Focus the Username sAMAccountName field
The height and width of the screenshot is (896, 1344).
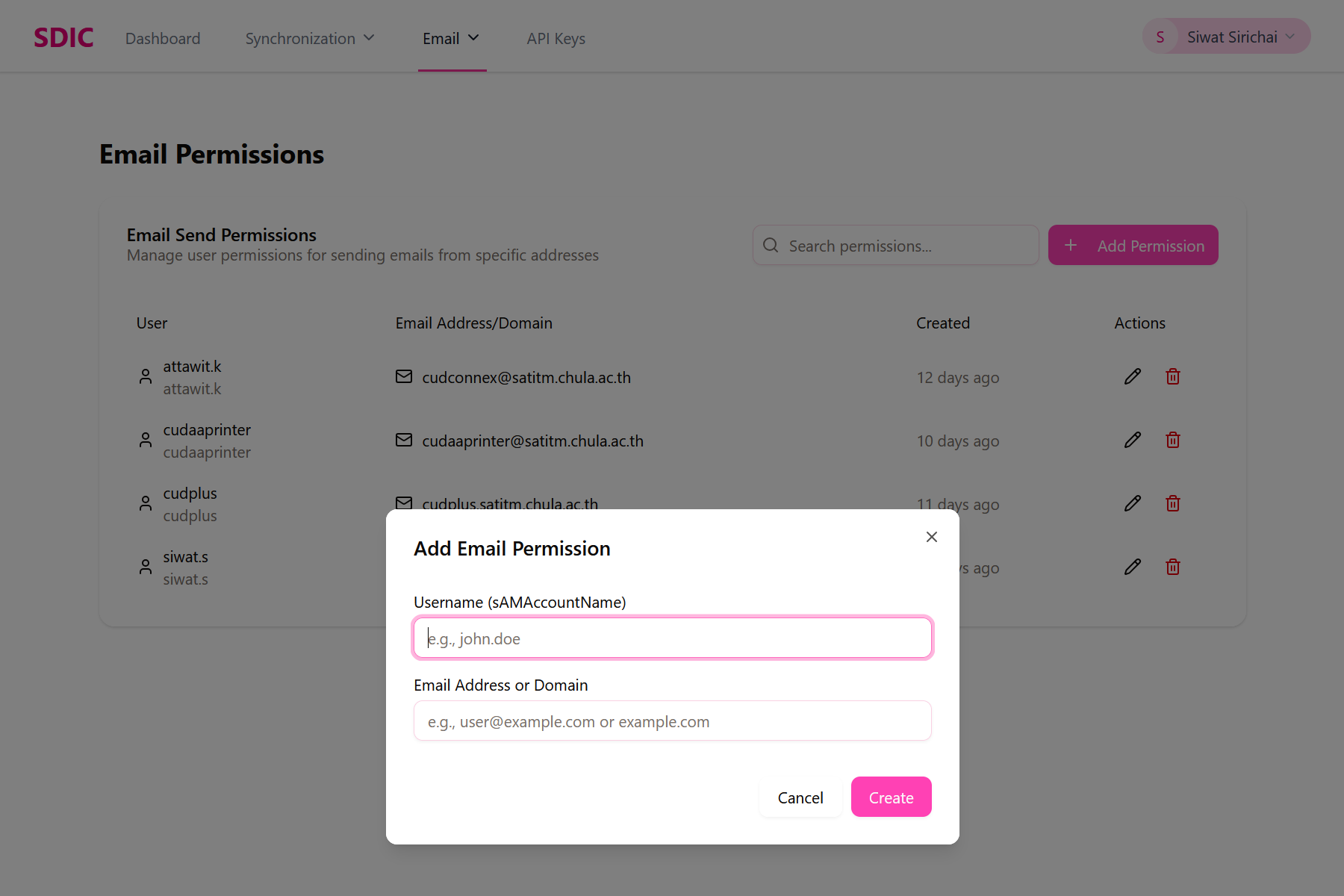point(673,638)
